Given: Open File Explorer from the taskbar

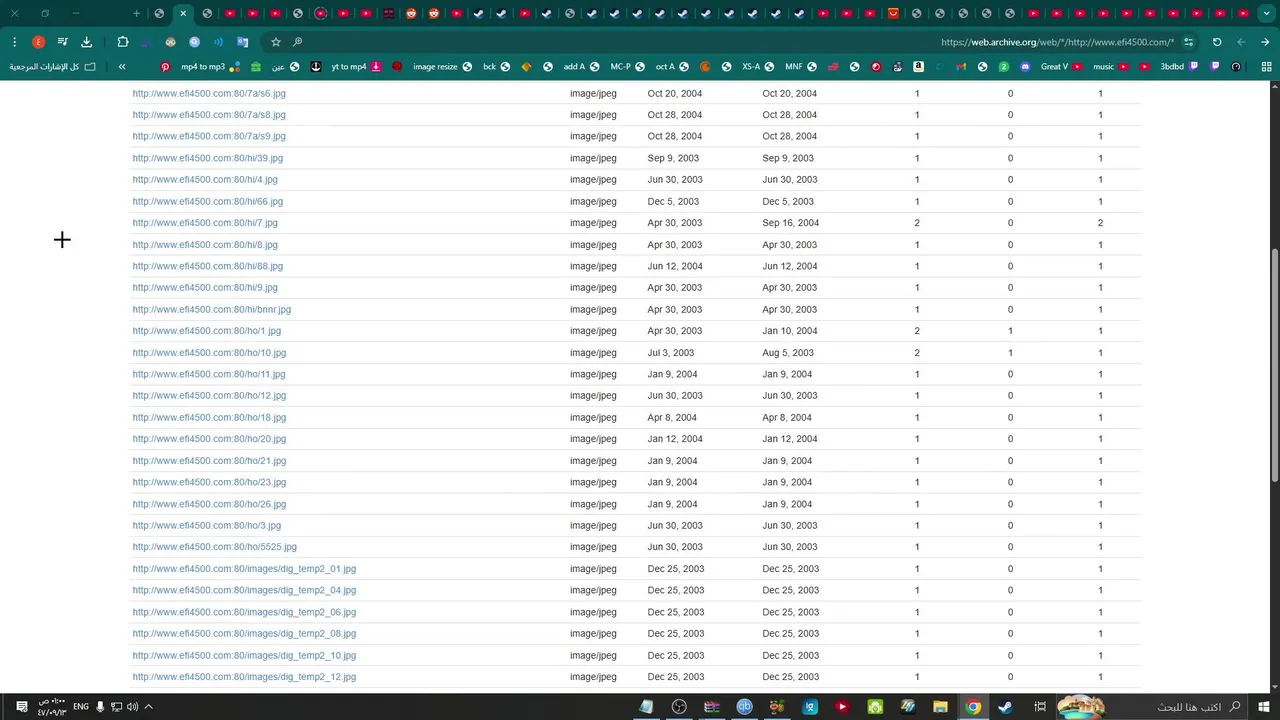Looking at the screenshot, I should [941, 707].
